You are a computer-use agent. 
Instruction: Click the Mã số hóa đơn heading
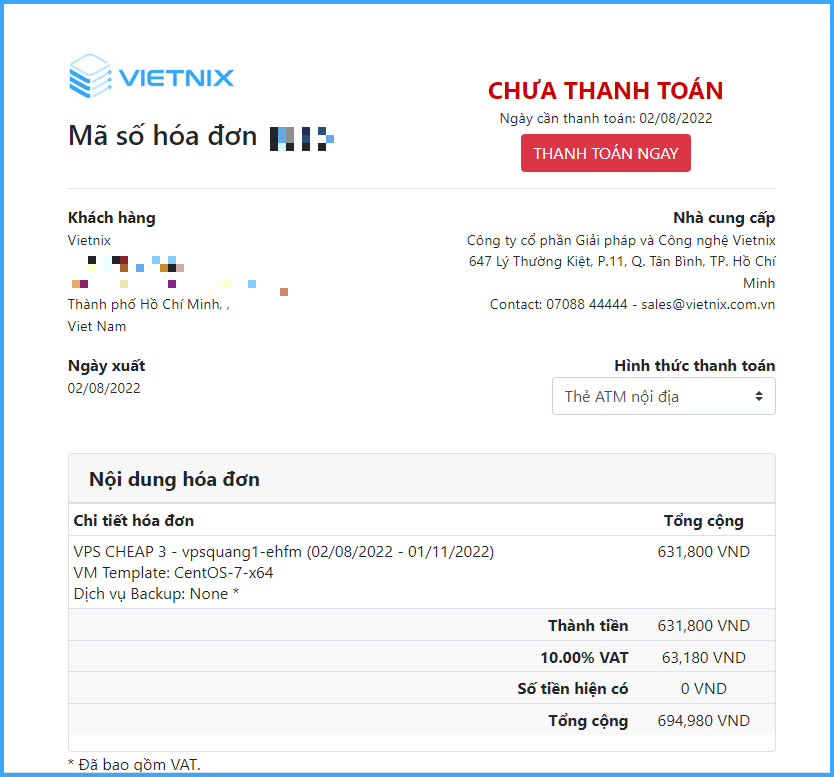[162, 136]
